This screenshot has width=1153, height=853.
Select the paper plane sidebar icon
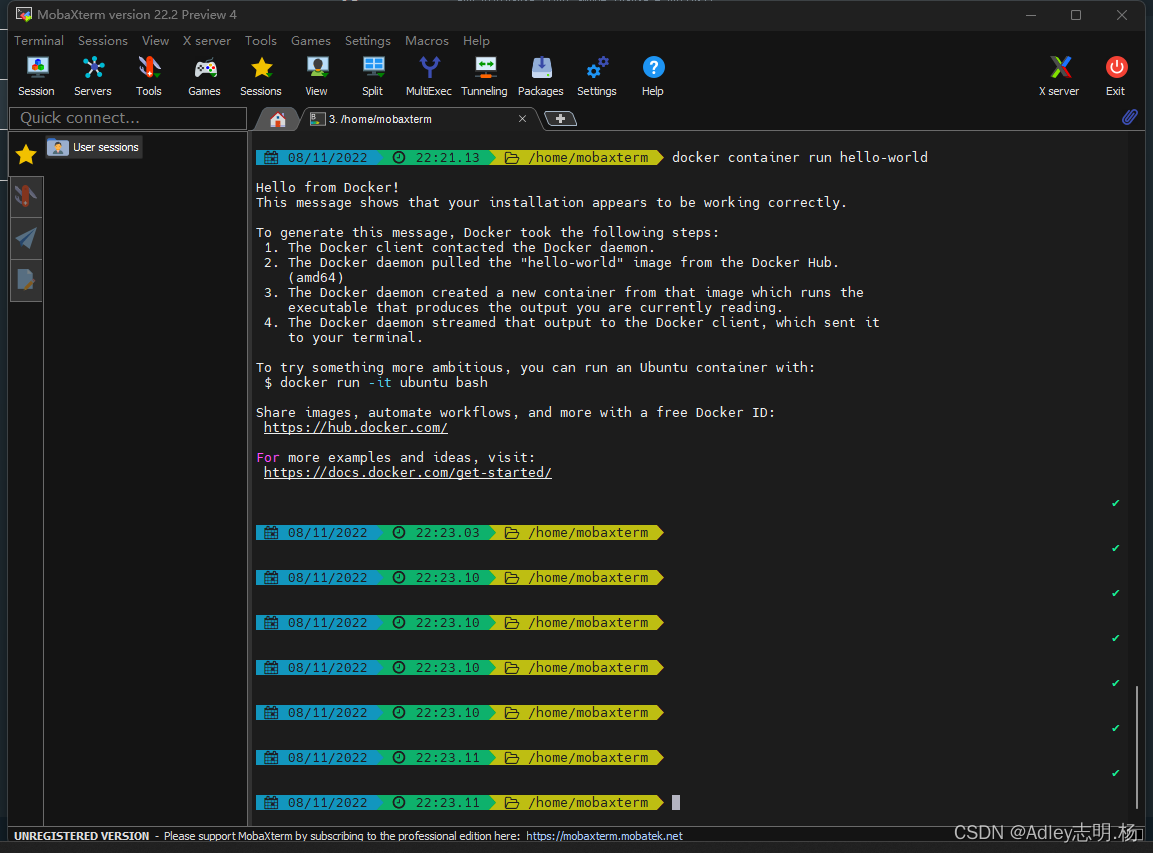(x=26, y=238)
